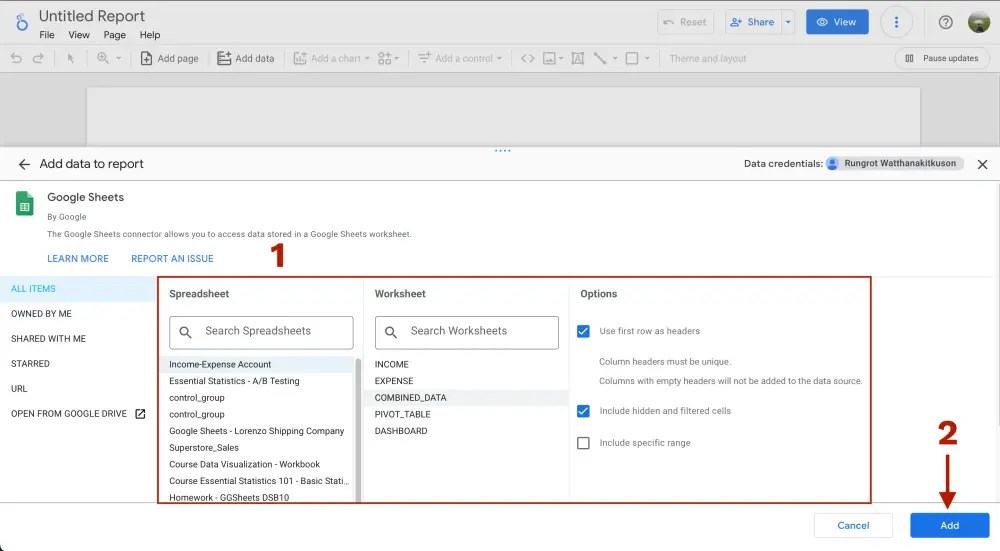Select the pointer selection mode tool
This screenshot has width=1000, height=551.
click(x=71, y=59)
